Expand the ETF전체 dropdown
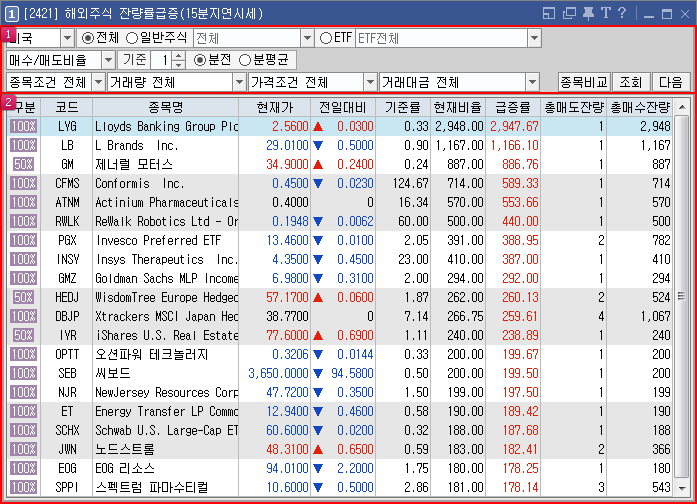 (535, 39)
